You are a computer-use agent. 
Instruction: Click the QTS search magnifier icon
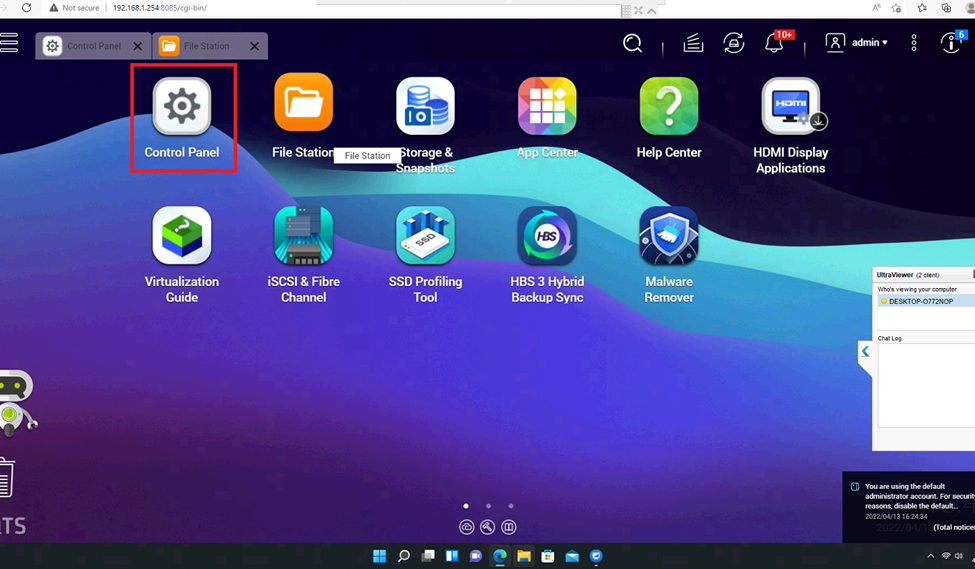pyautogui.click(x=632, y=43)
